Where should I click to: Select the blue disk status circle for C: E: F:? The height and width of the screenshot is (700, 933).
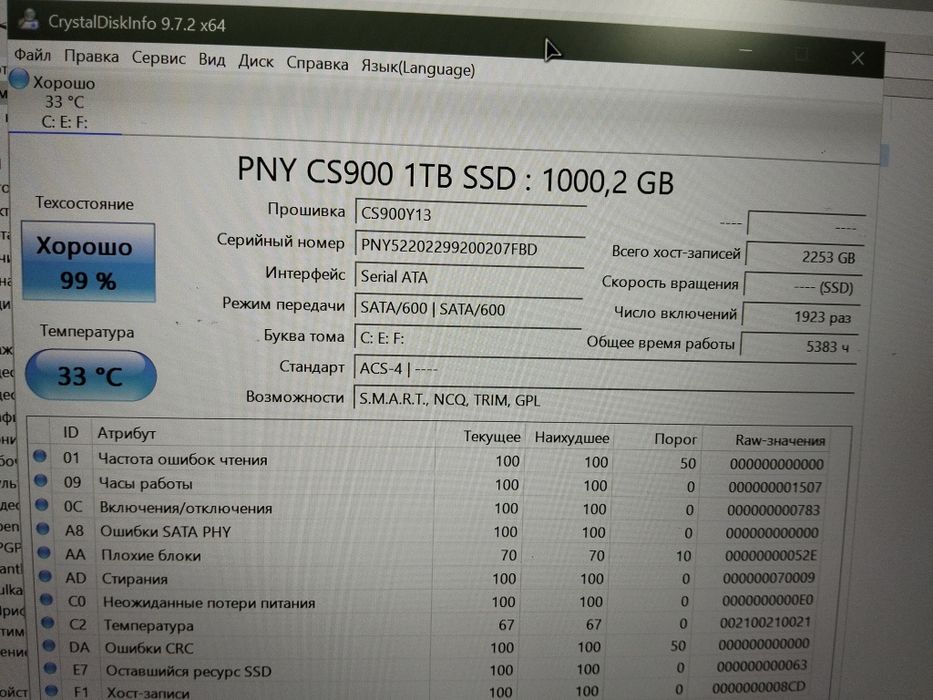coord(18,79)
